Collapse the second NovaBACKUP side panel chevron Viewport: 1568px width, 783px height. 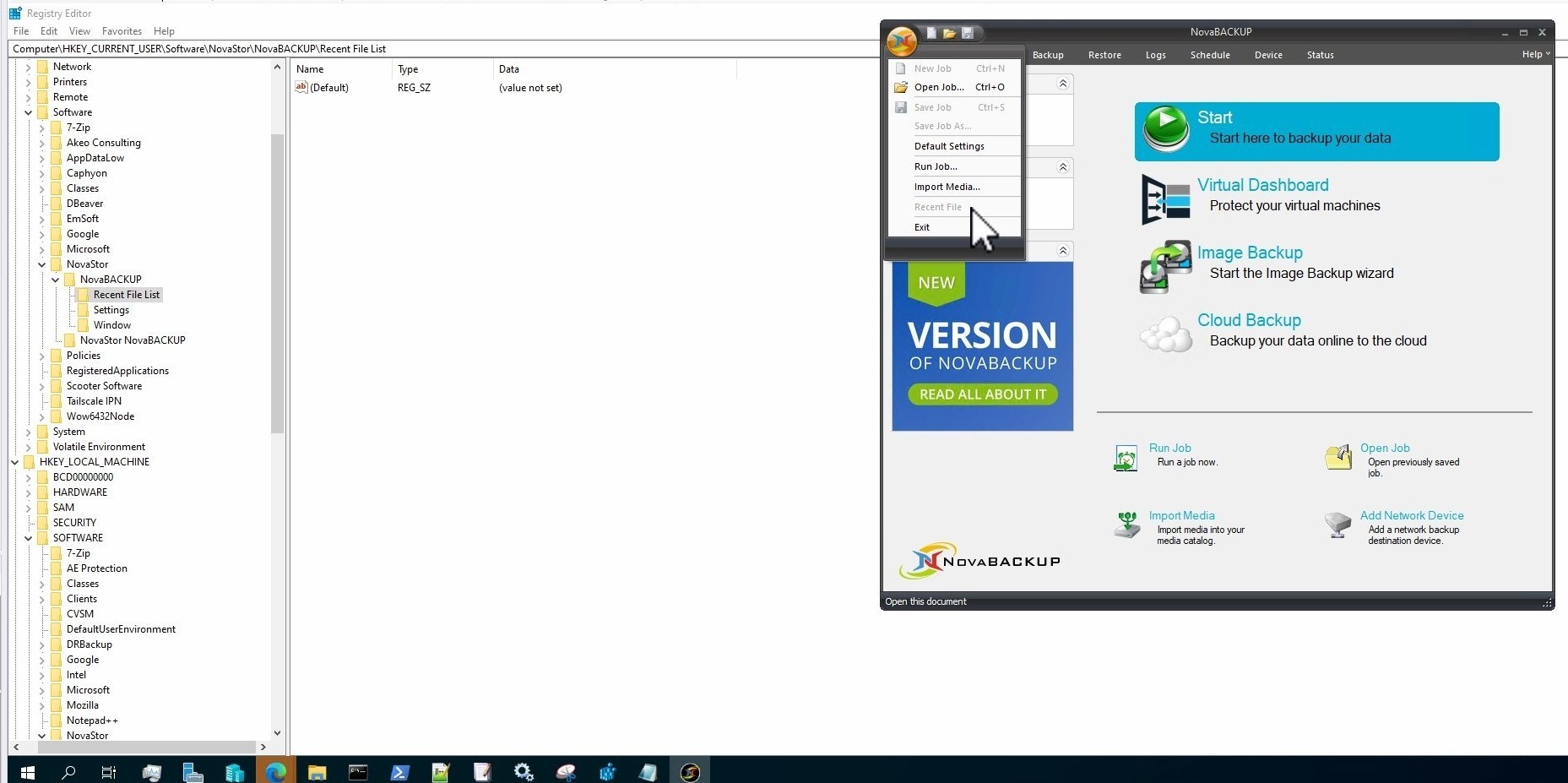coord(1063,167)
